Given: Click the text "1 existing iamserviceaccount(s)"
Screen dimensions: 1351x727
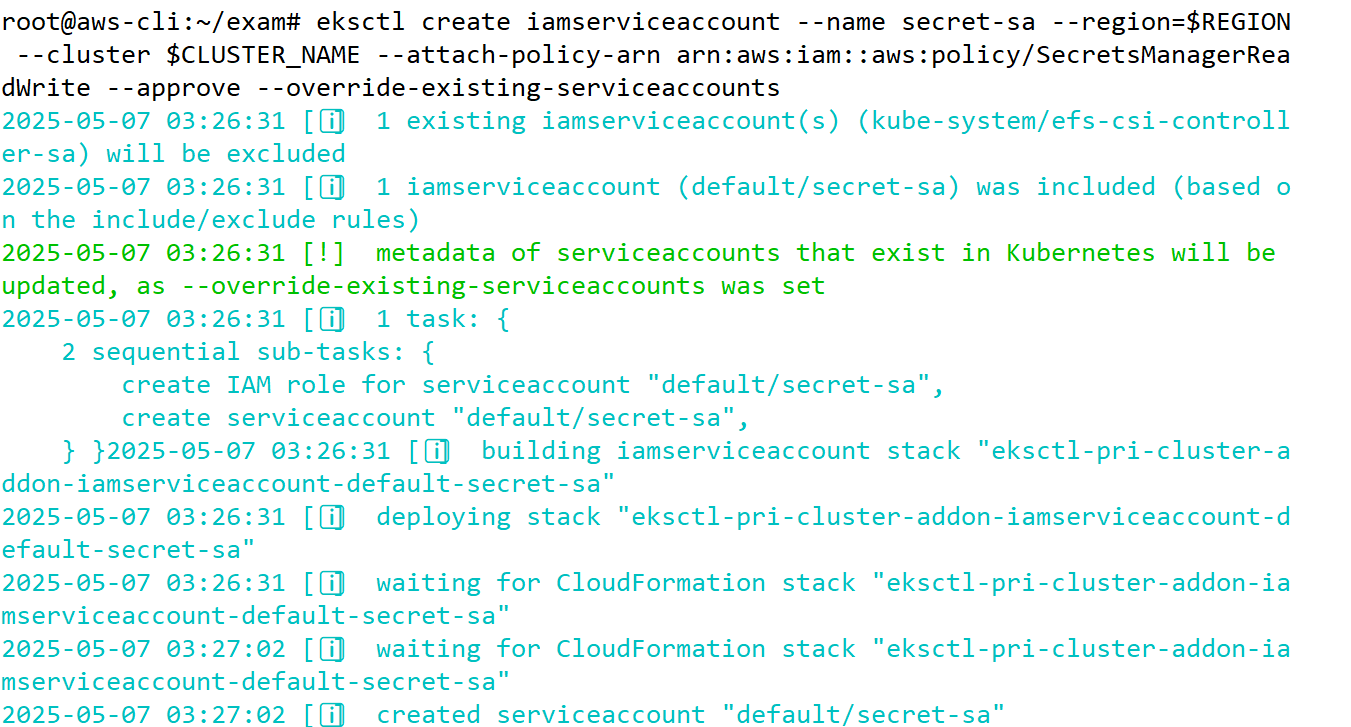Looking at the screenshot, I should (x=609, y=121).
